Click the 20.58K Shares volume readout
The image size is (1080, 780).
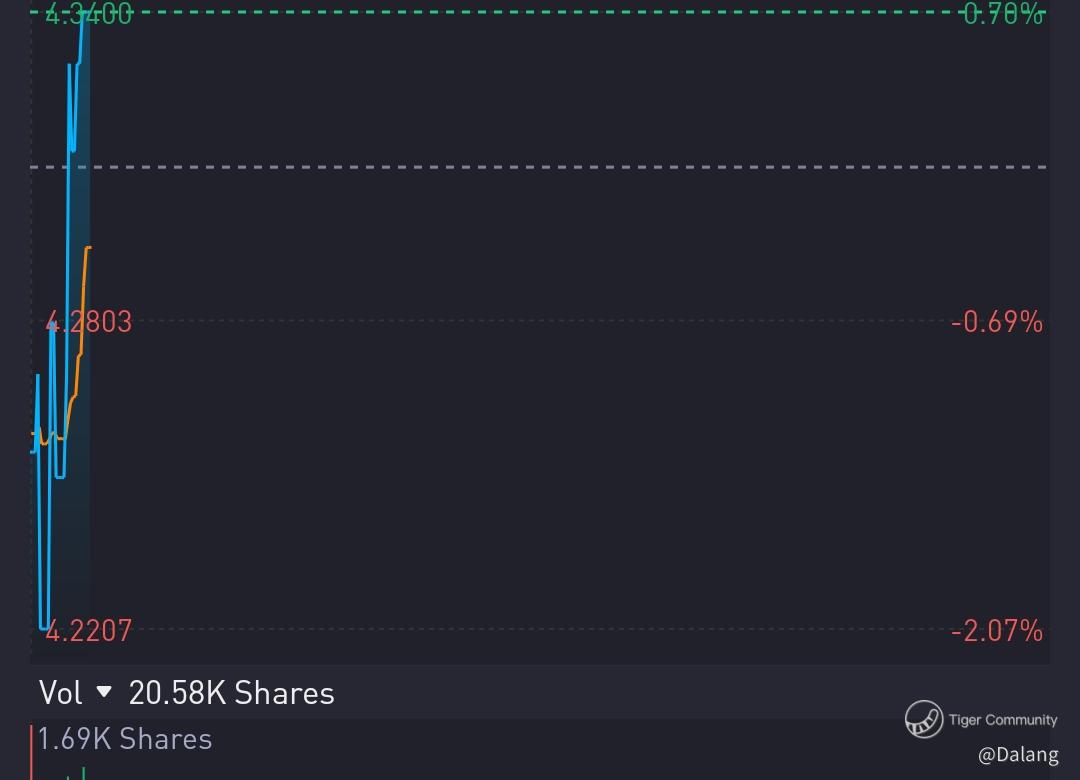coord(231,692)
